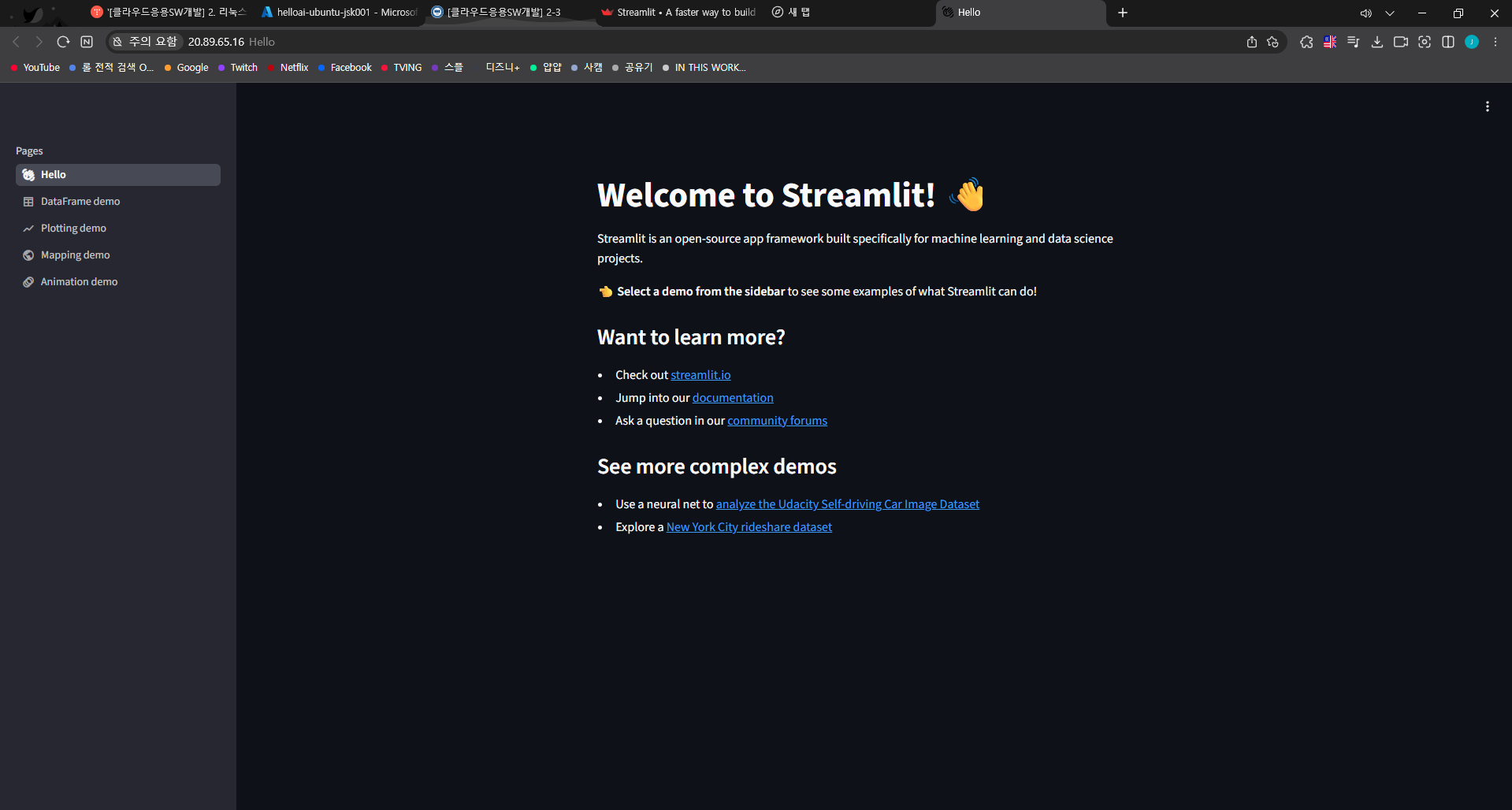The width and height of the screenshot is (1512, 810).
Task: Click the table icon beside DataFrame demo
Action: coord(28,202)
